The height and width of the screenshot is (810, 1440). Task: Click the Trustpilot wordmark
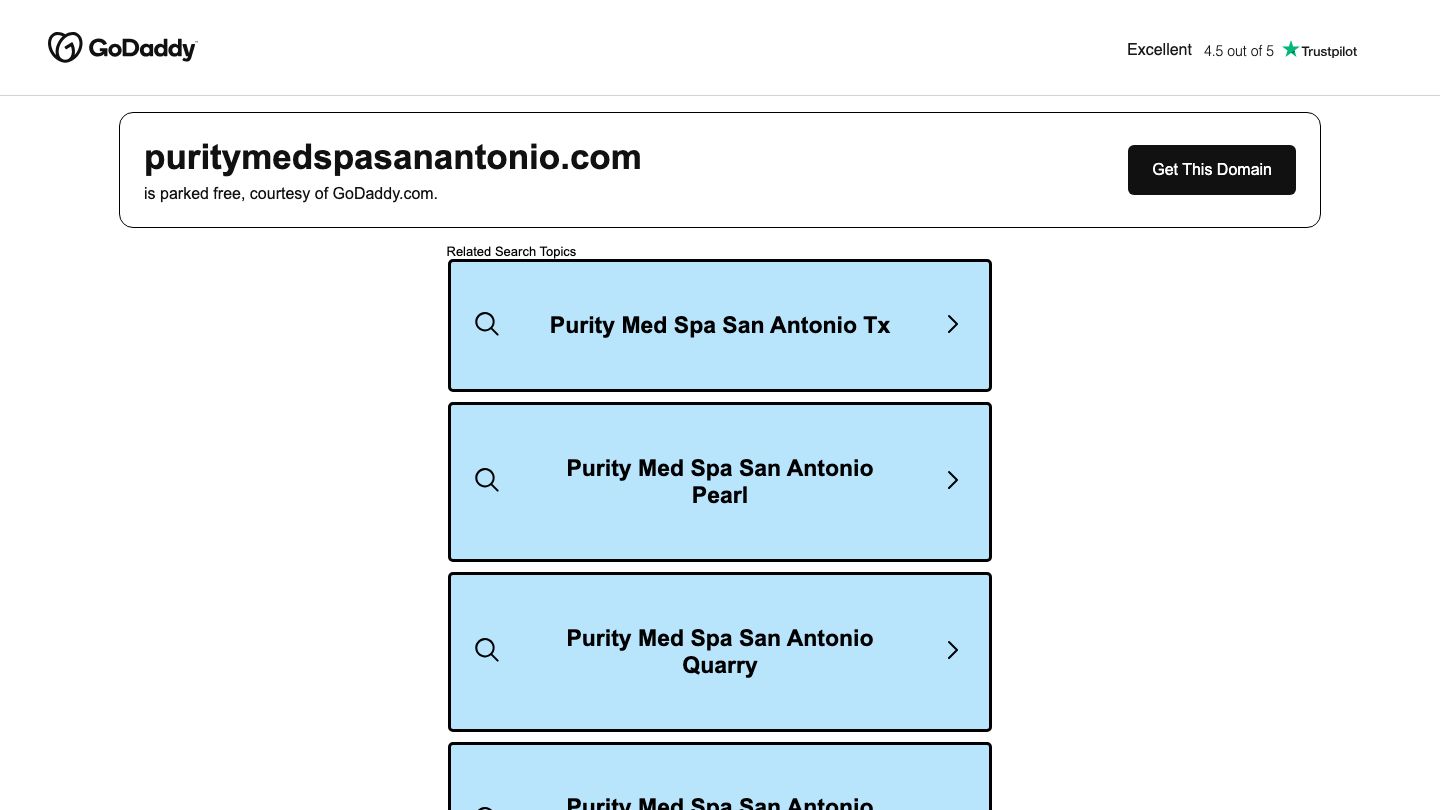[x=1330, y=50]
